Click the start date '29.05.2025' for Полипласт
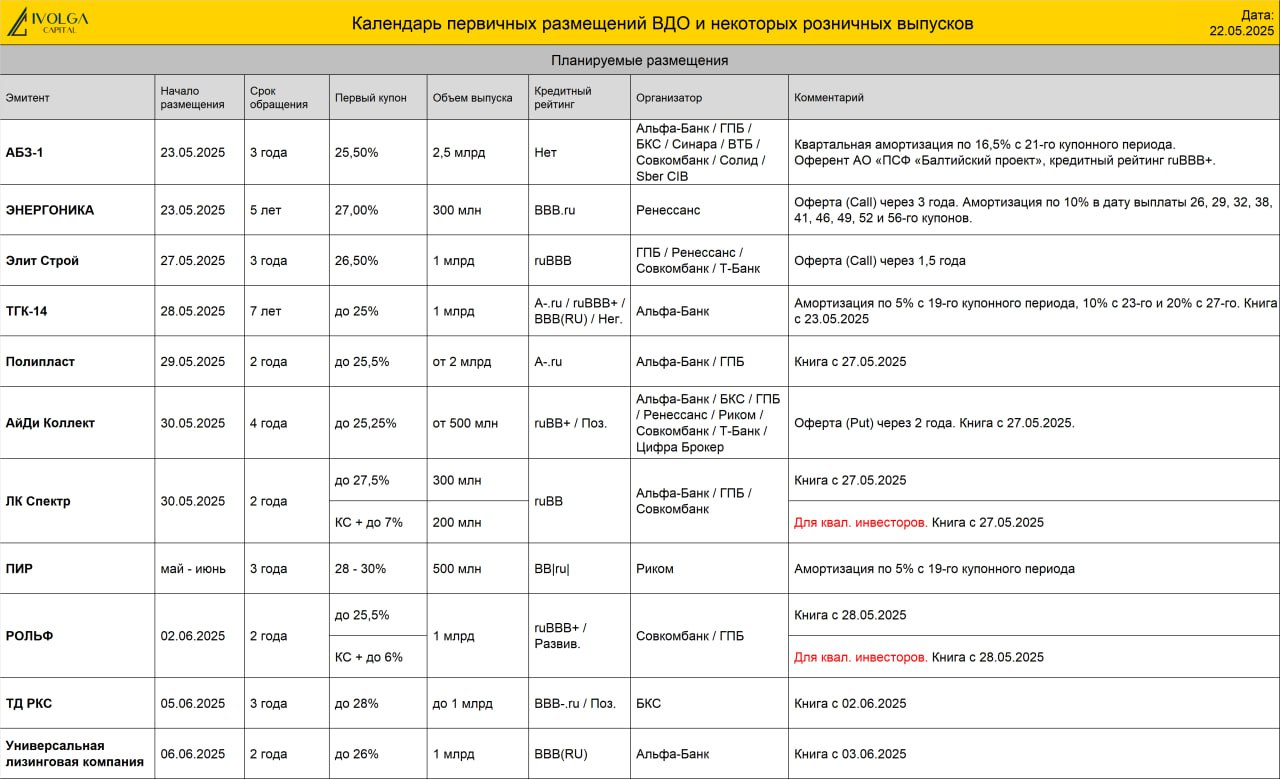Viewport: 1280px width, 779px height. tap(193, 362)
